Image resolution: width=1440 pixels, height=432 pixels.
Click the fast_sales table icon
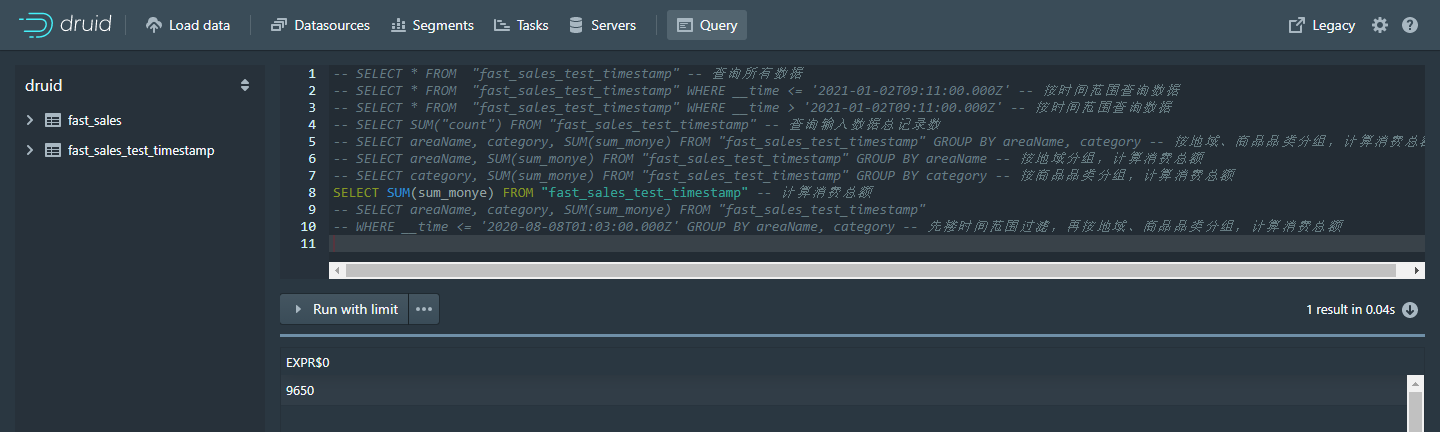(53, 120)
